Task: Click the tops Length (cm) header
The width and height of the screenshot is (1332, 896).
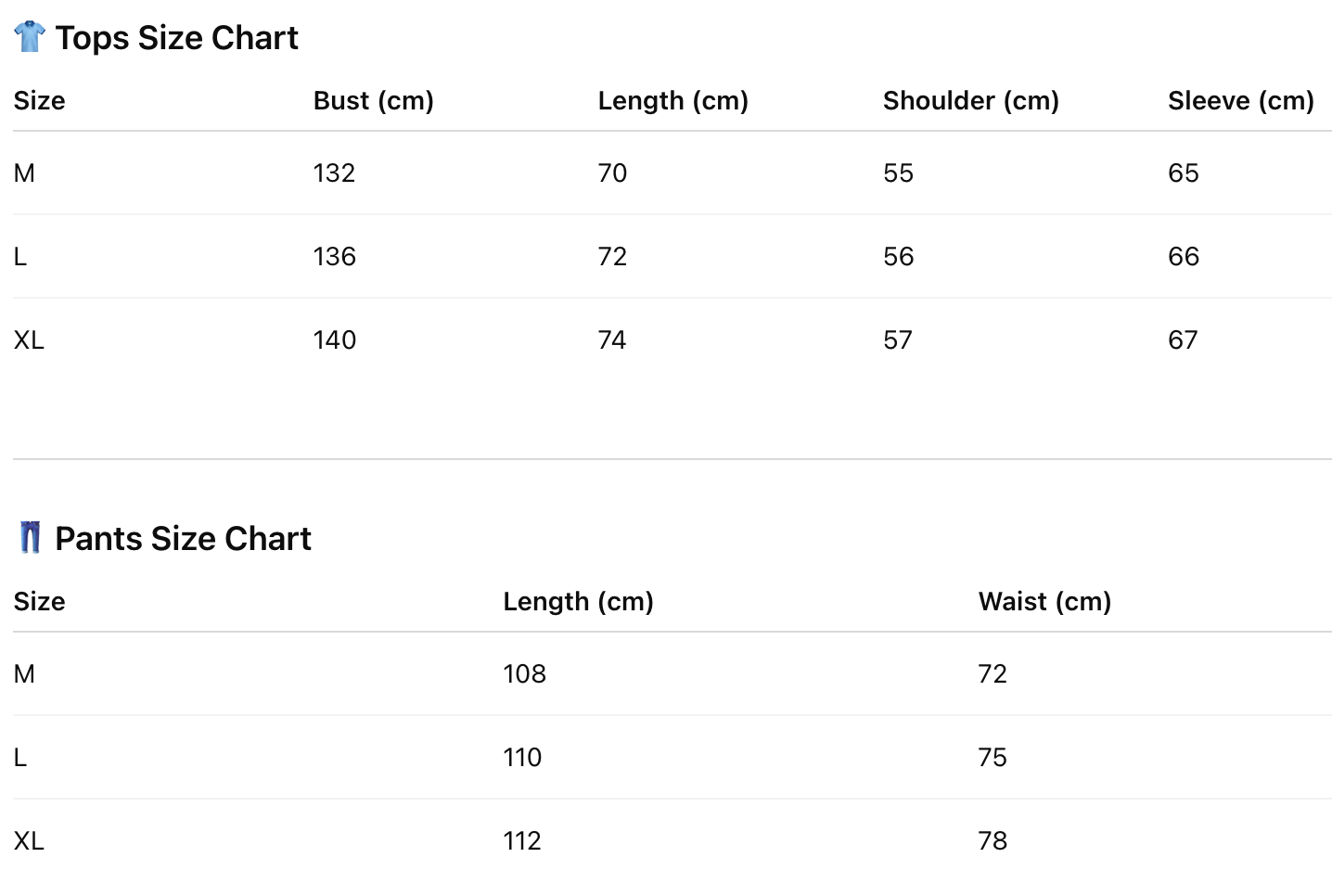Action: (x=672, y=100)
